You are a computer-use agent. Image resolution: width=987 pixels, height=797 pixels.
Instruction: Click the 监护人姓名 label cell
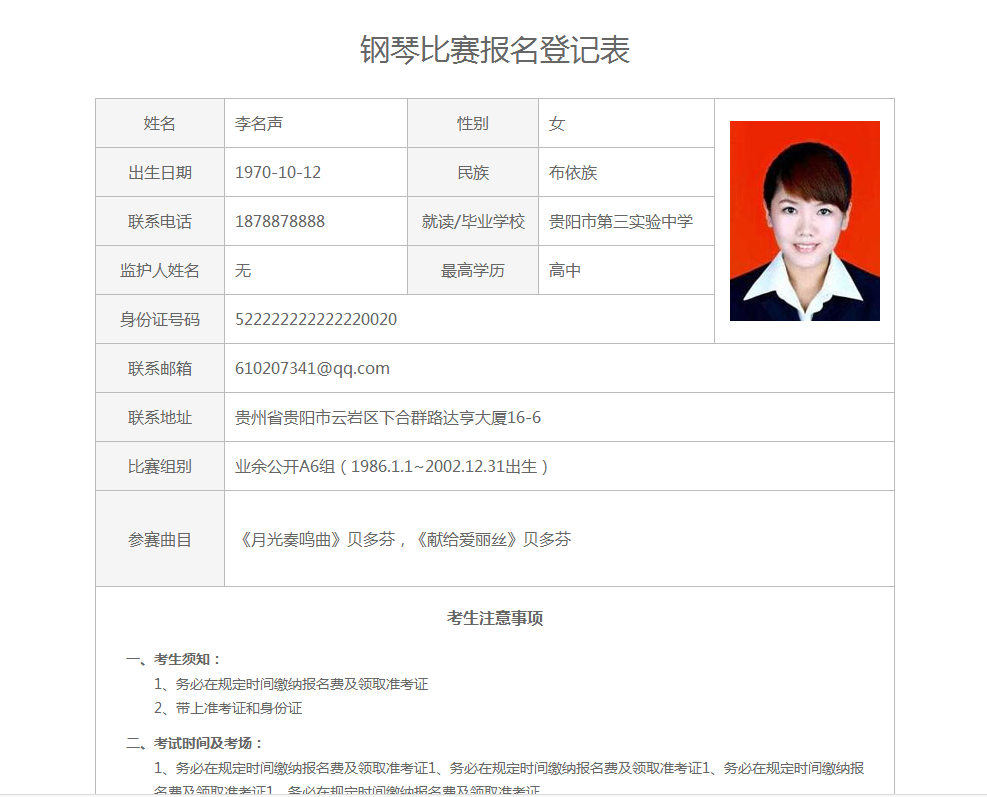click(x=160, y=270)
